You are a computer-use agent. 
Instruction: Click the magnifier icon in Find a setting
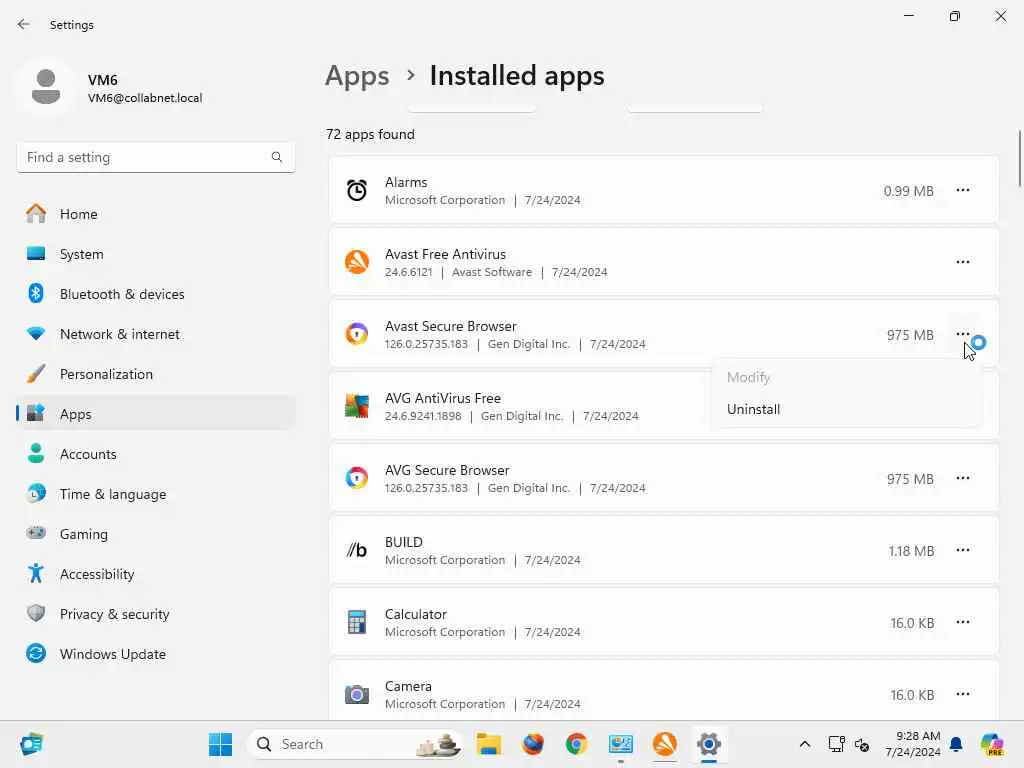click(x=277, y=157)
